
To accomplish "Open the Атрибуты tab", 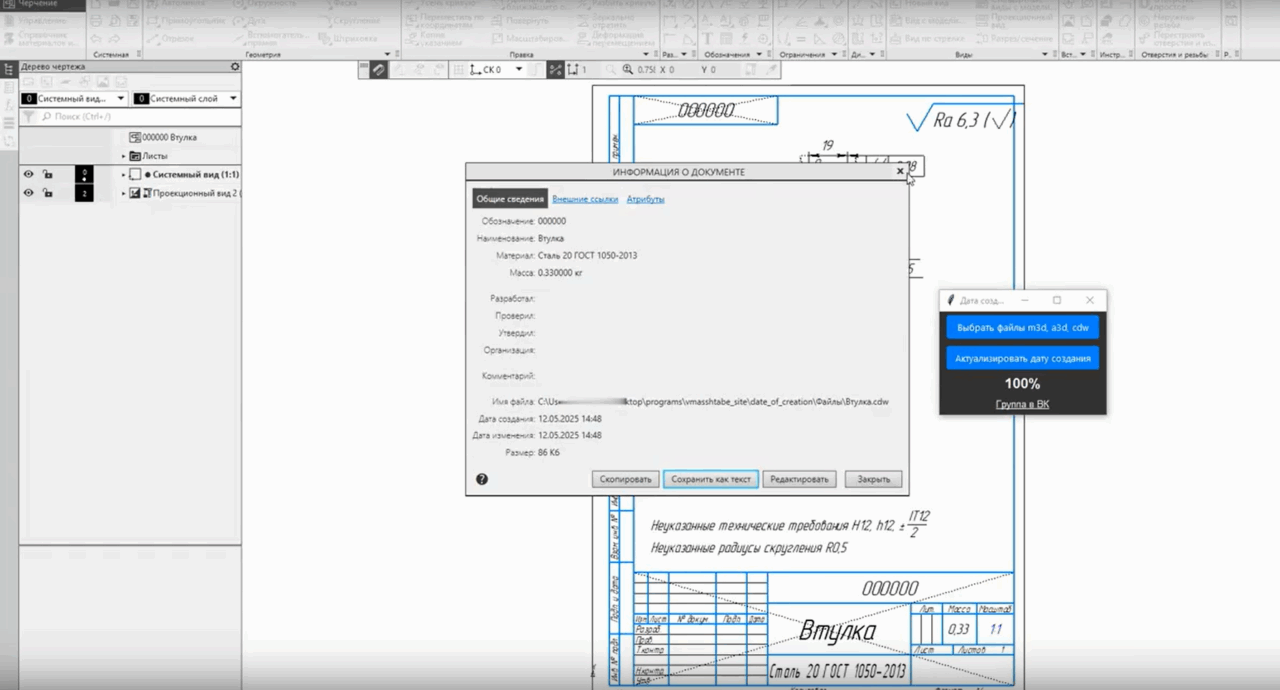I will (x=646, y=199).
